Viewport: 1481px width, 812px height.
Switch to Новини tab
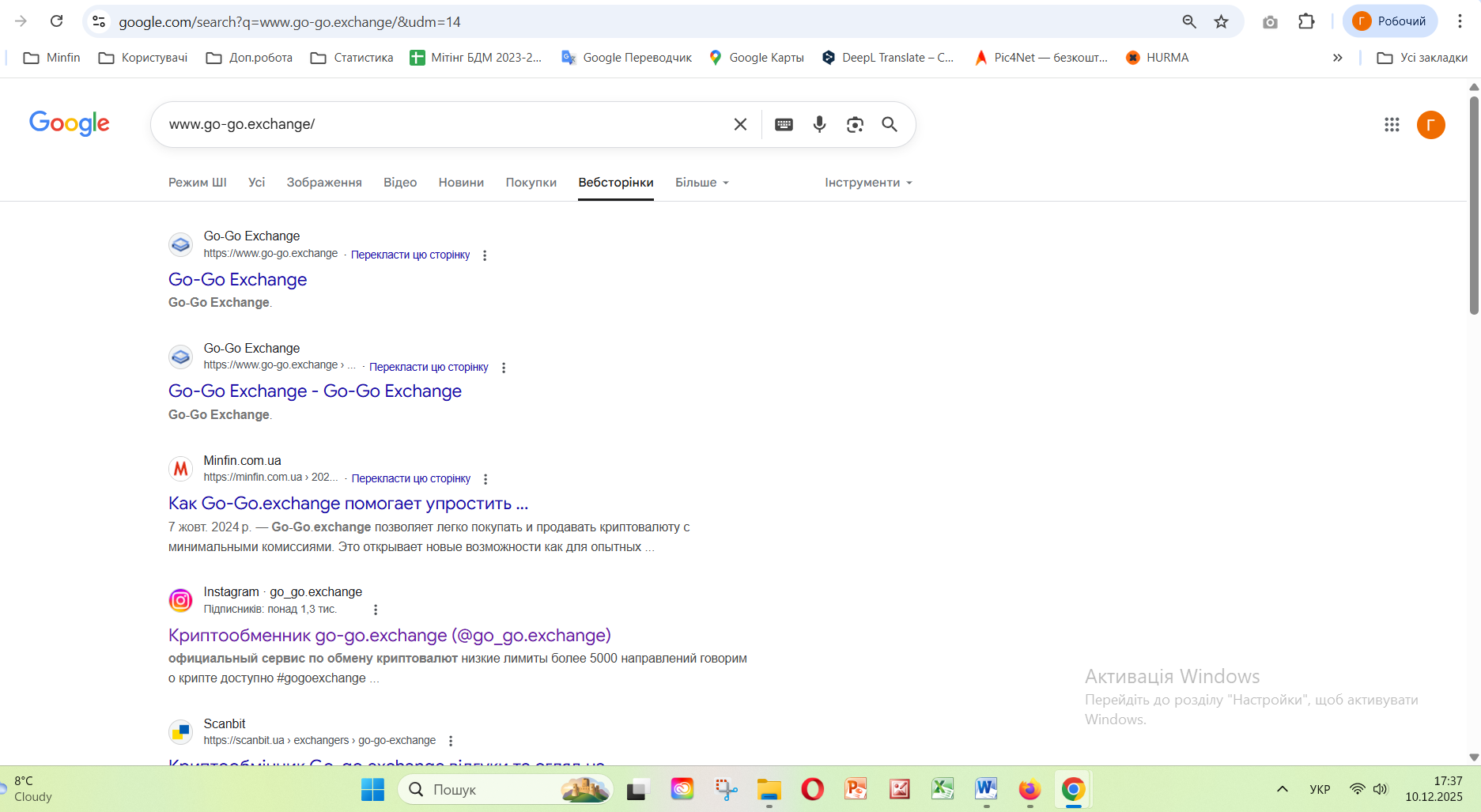point(461,183)
